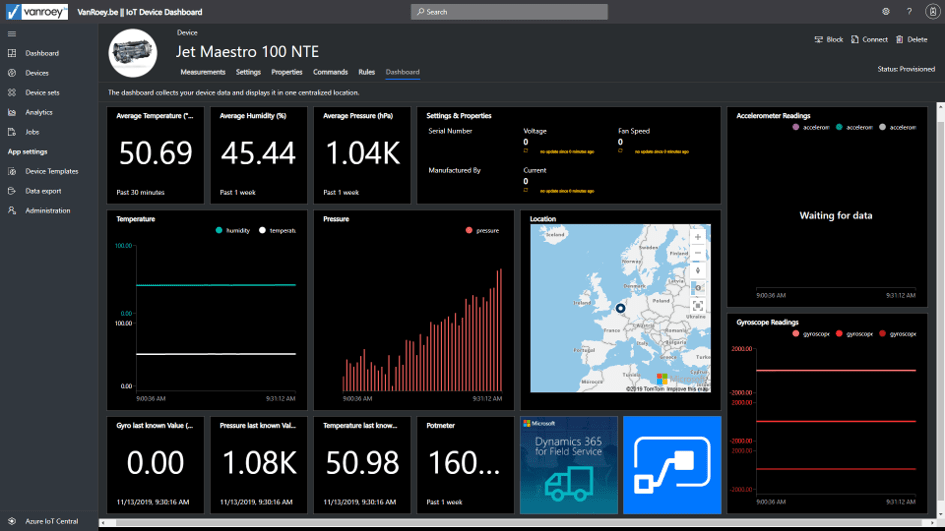945x531 pixels.
Task: Click the Administration person icon
Action: [x=12, y=210]
